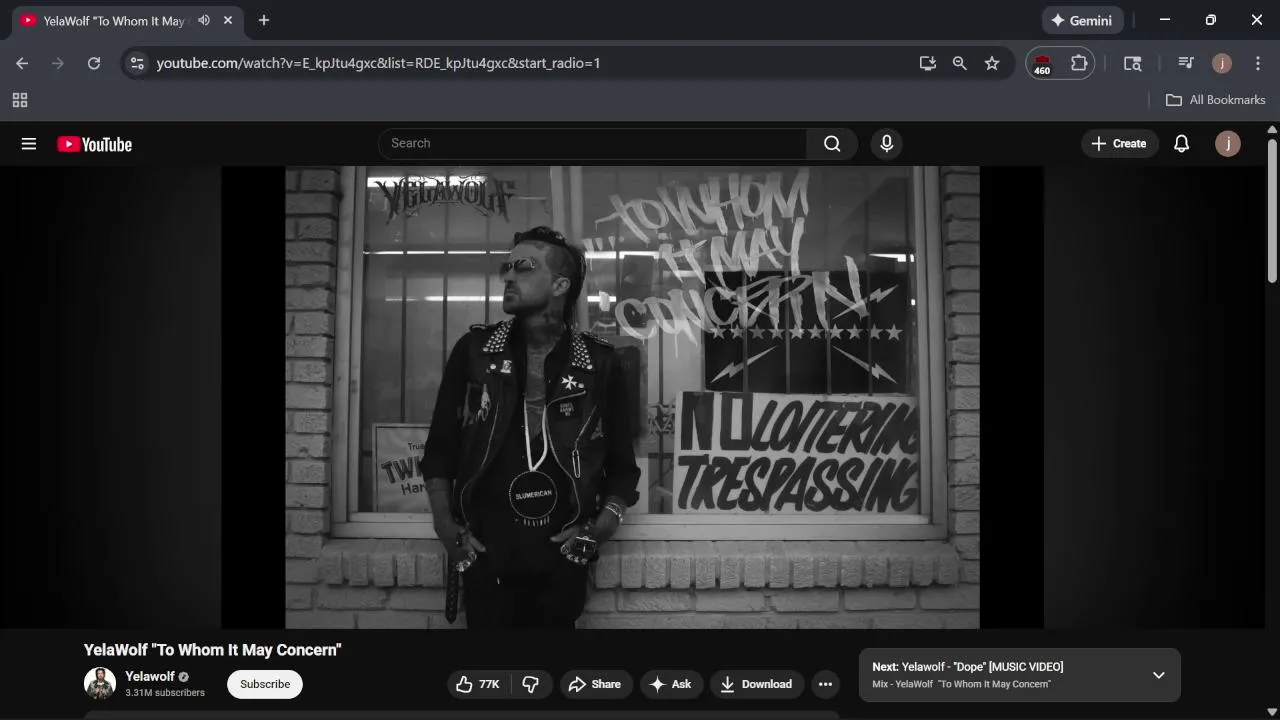Viewport: 1280px width, 720px height.
Task: Open a new browser tab
Action: click(x=264, y=20)
